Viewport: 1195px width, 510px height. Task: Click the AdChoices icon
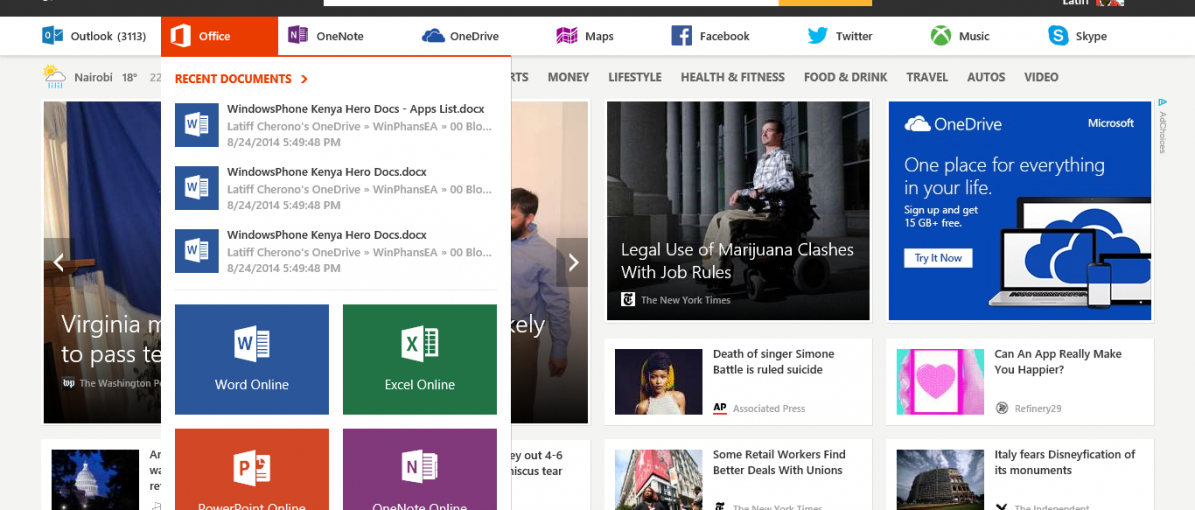pyautogui.click(x=1162, y=102)
